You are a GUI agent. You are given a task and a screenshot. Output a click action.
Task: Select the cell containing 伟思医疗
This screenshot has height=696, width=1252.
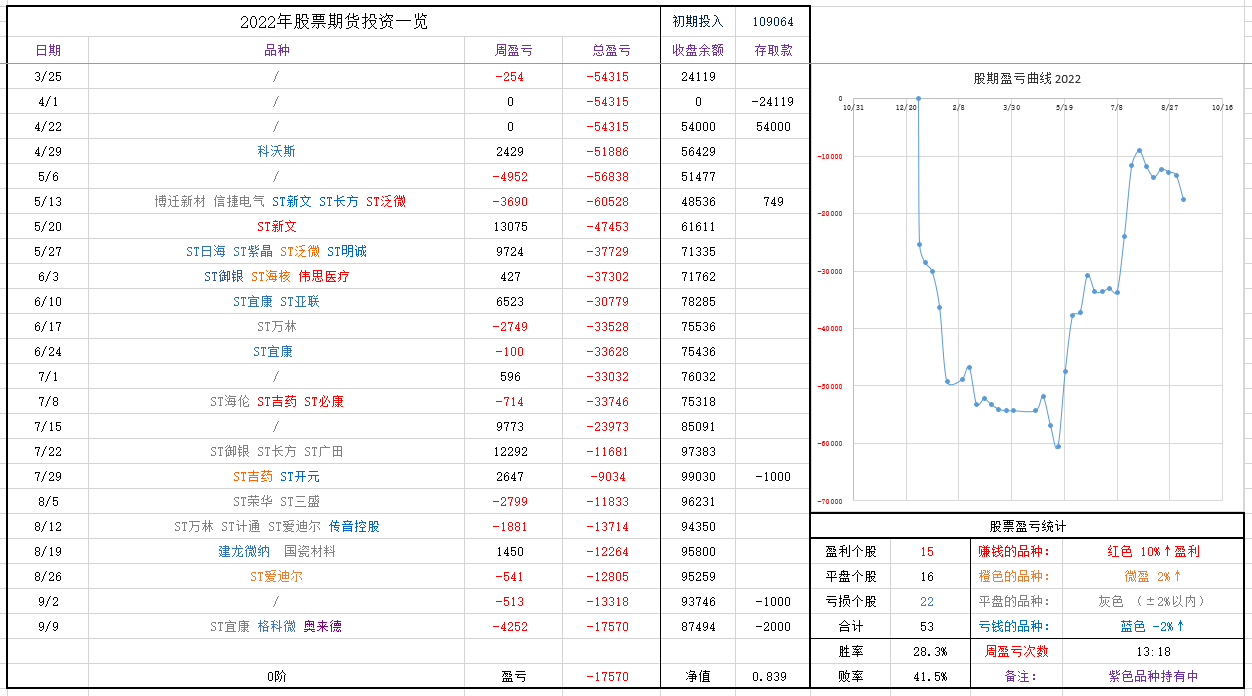[x=276, y=277]
